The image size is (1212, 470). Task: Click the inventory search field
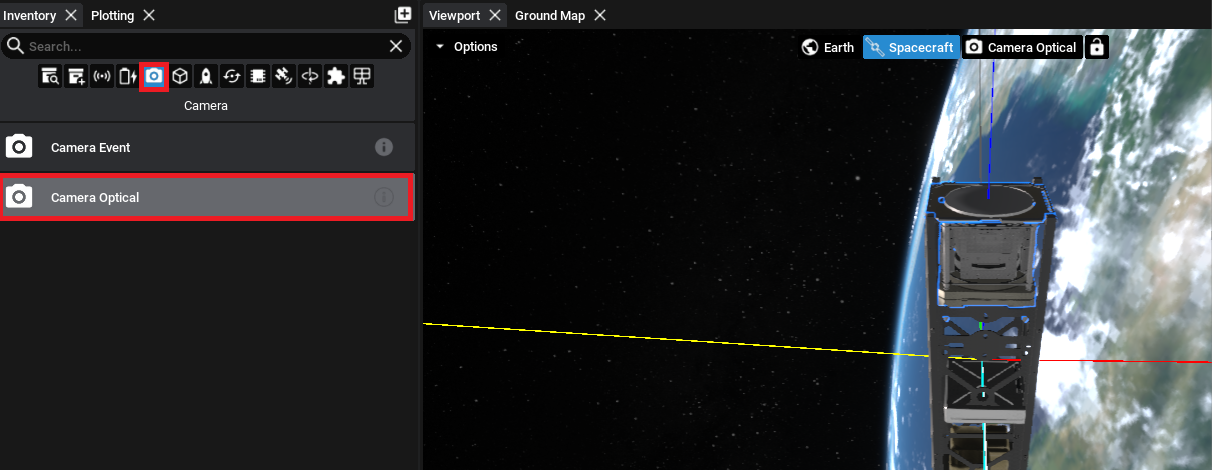point(200,46)
